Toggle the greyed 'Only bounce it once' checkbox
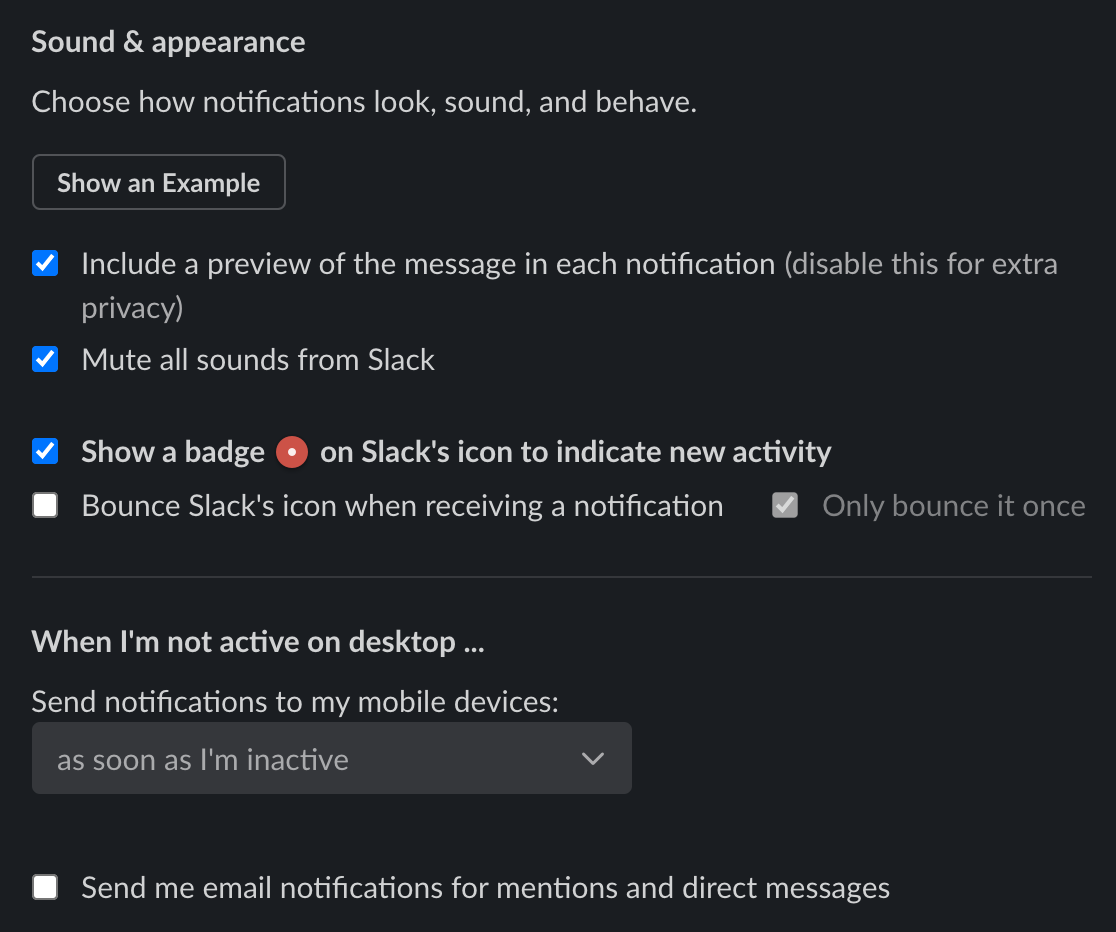Screen dimensions: 1116x932 click(x=785, y=506)
